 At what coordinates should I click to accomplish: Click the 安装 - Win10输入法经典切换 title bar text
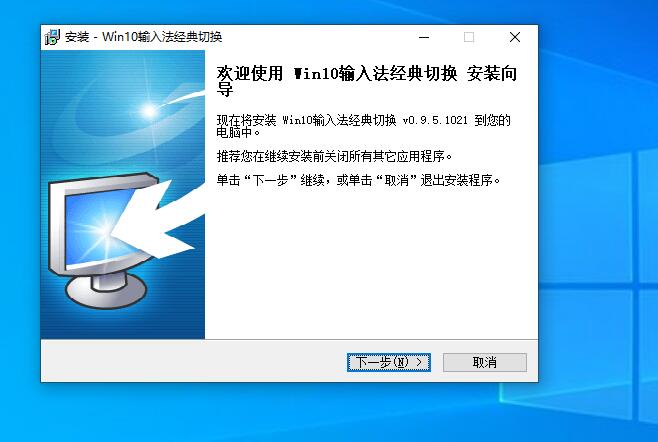click(x=144, y=37)
